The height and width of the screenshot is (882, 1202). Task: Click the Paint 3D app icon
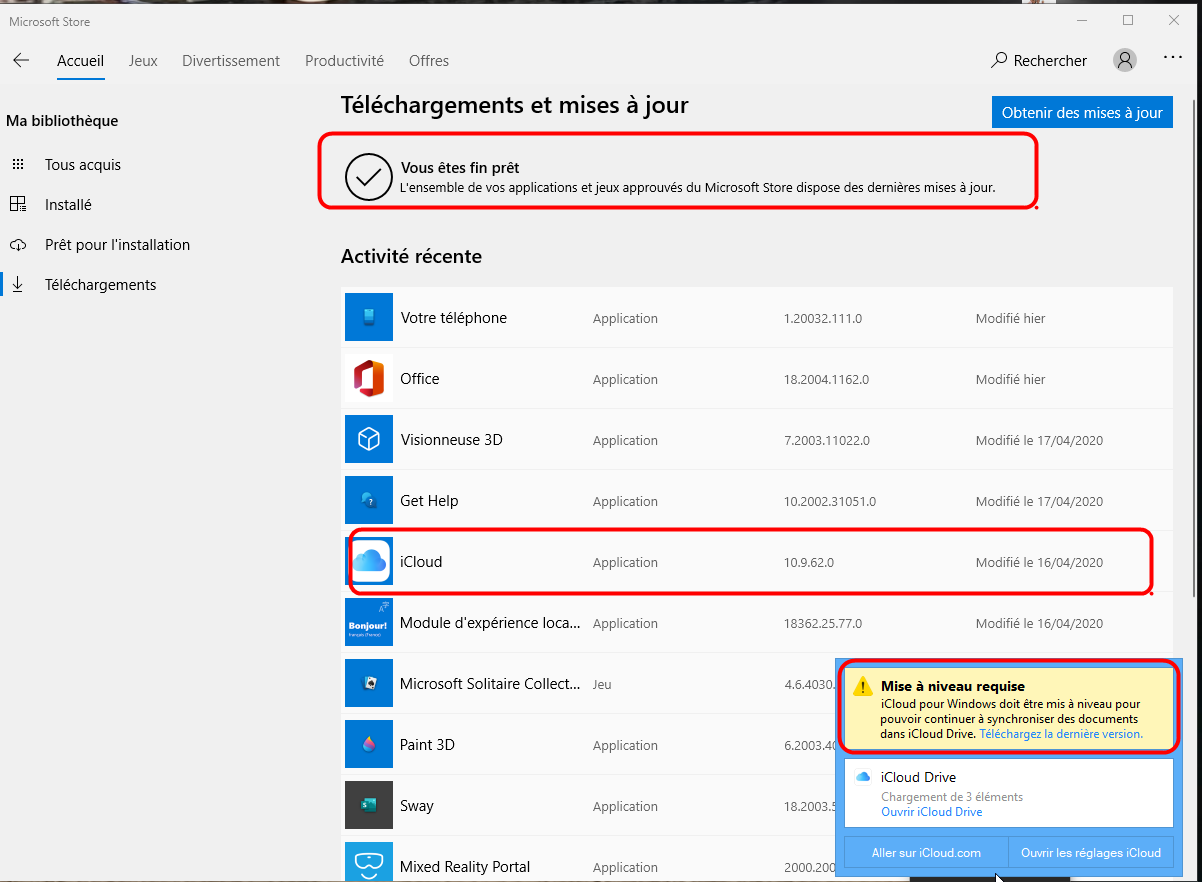point(369,745)
